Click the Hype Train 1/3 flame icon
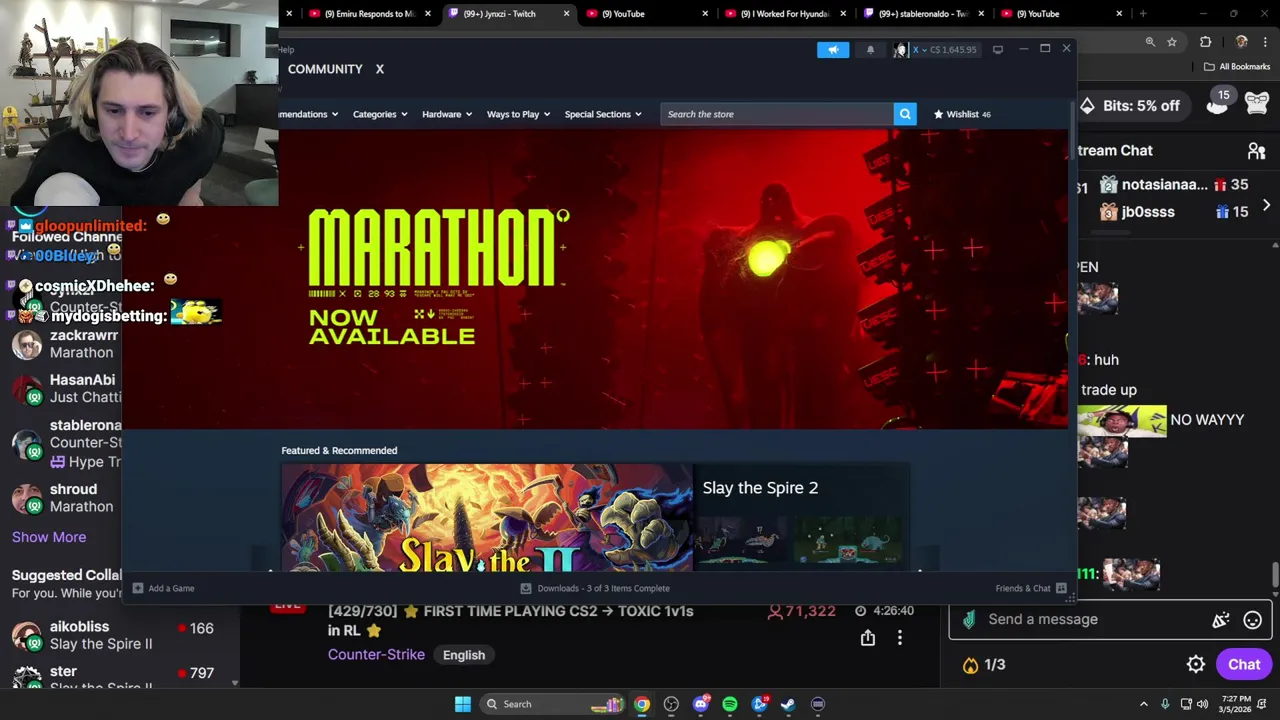Screen dimensions: 1280x720 click(x=970, y=665)
